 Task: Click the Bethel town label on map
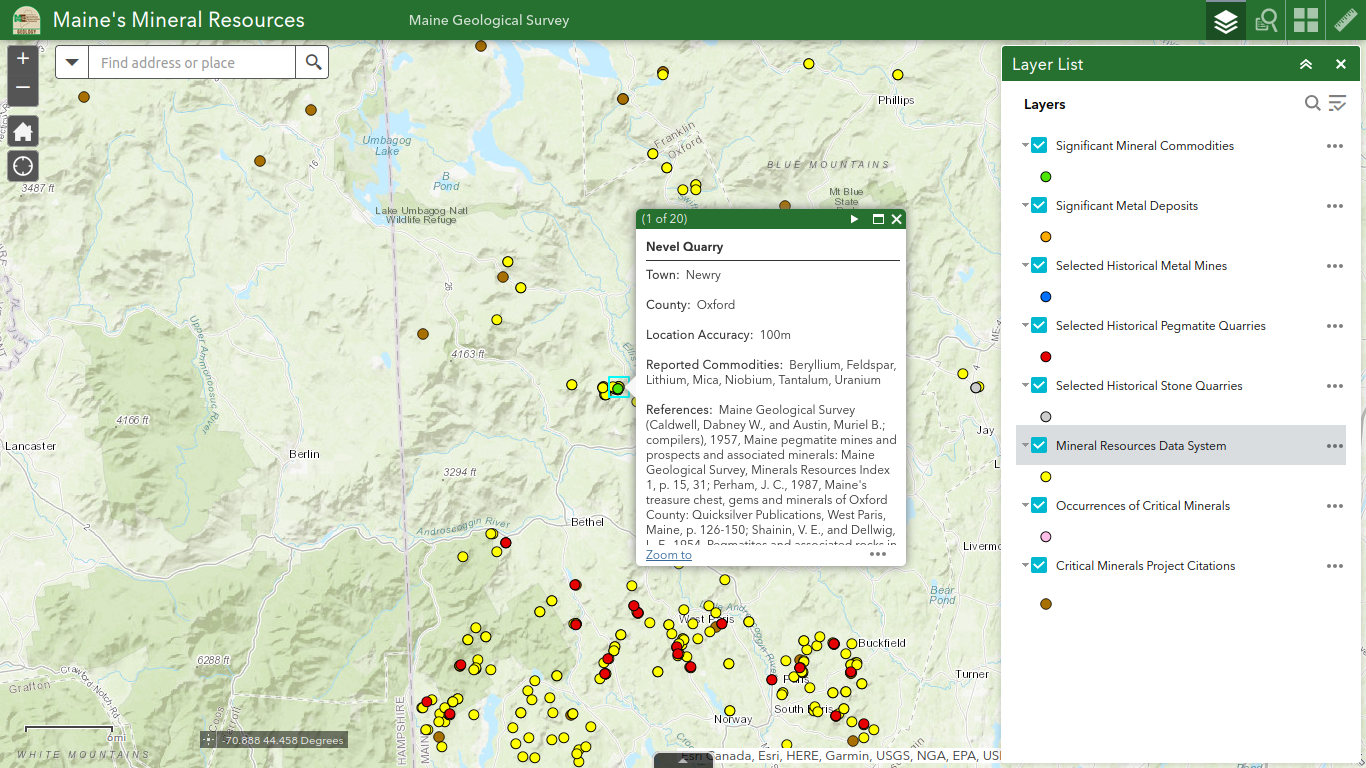[587, 521]
